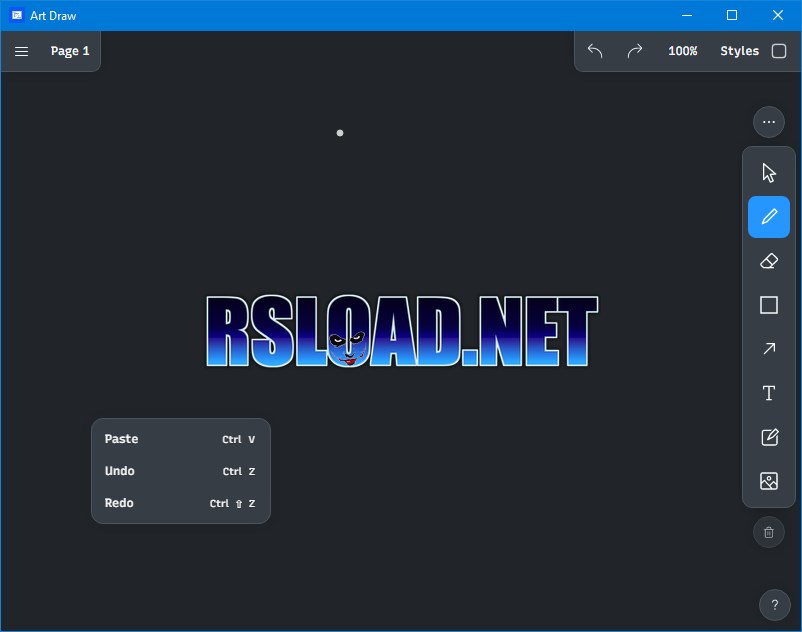The width and height of the screenshot is (802, 632).
Task: Open the more options ellipsis button
Action: pyautogui.click(x=769, y=122)
